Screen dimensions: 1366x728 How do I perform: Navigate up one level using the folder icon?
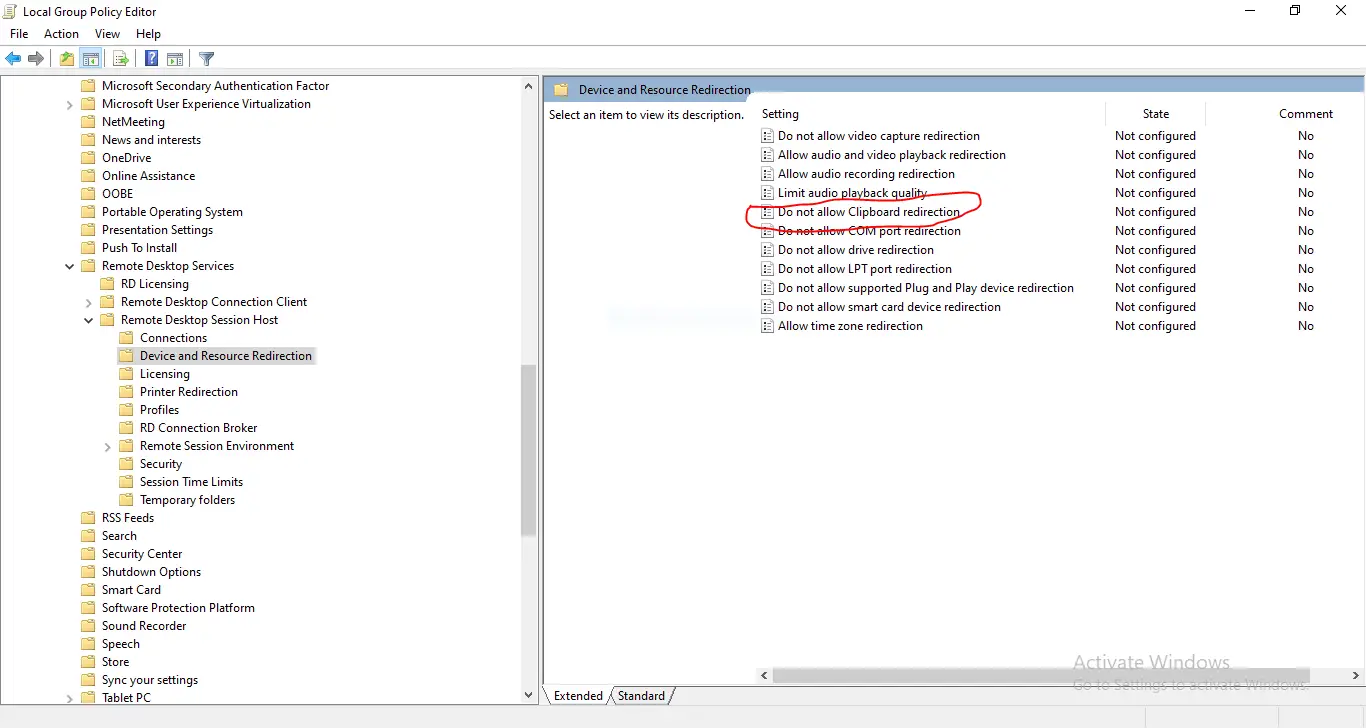tap(65, 58)
